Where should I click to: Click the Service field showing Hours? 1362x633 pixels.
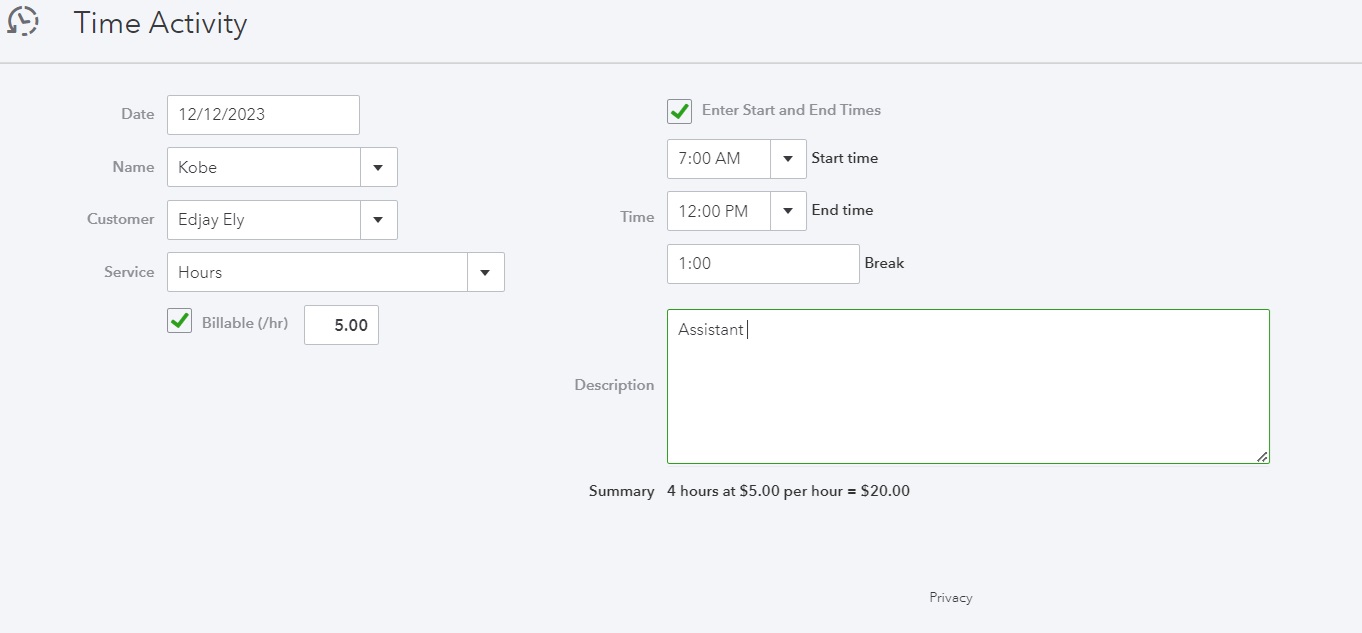pyautogui.click(x=317, y=272)
